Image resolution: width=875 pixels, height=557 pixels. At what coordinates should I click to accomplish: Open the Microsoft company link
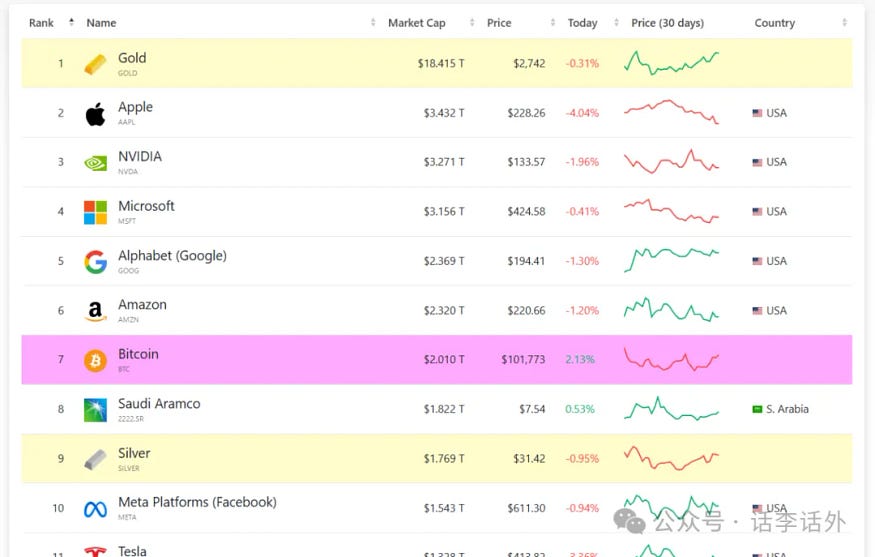coord(146,206)
